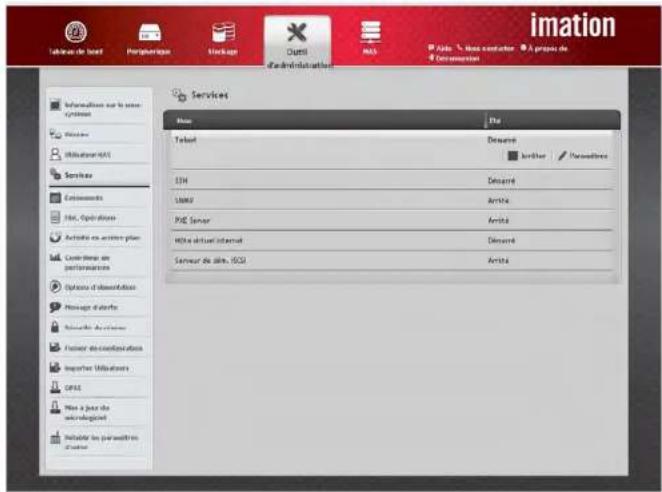Click the Arrêter stop icon for Telnet
The height and width of the screenshot is (492, 662).
coord(513,156)
